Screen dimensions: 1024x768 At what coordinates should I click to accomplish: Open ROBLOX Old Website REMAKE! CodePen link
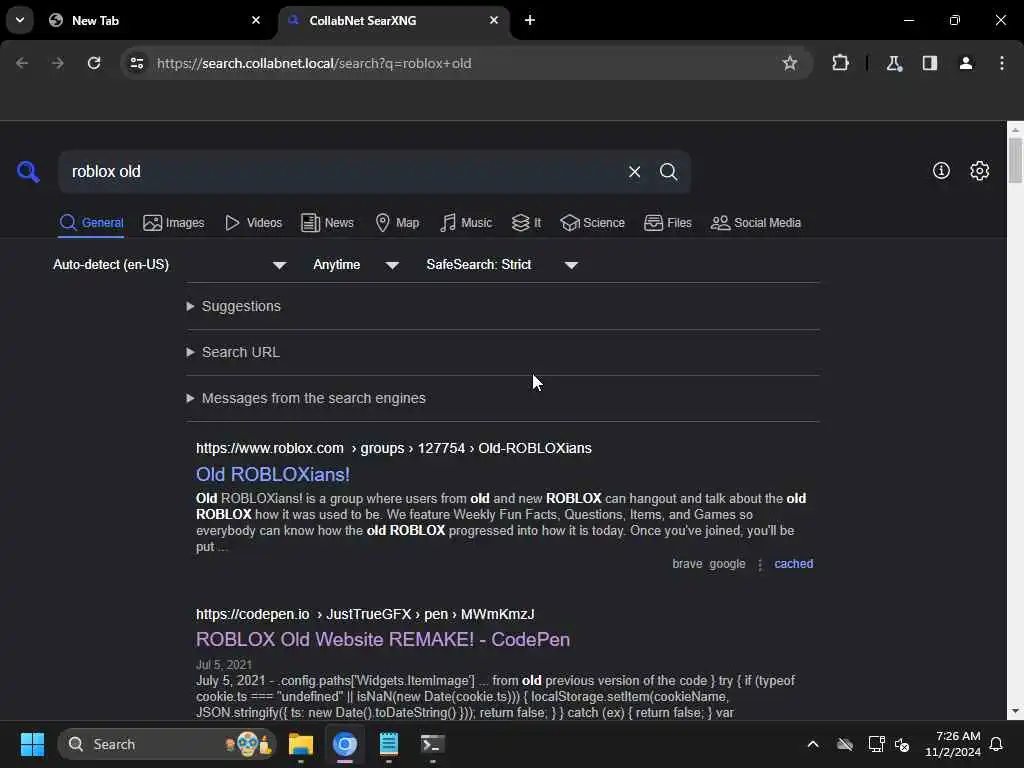[x=383, y=639]
